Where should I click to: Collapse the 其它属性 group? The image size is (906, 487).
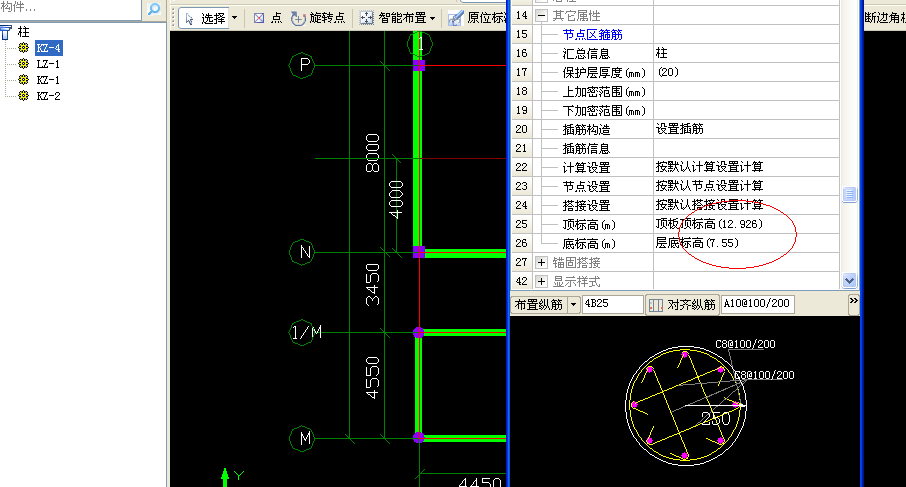tap(541, 16)
